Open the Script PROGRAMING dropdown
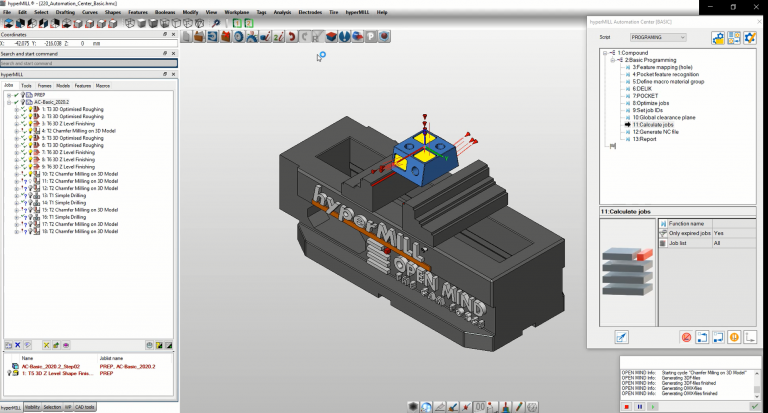 click(680, 37)
